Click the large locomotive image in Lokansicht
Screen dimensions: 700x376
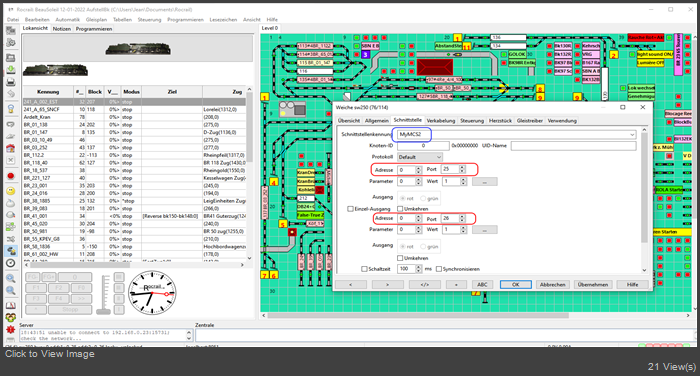(138, 48)
